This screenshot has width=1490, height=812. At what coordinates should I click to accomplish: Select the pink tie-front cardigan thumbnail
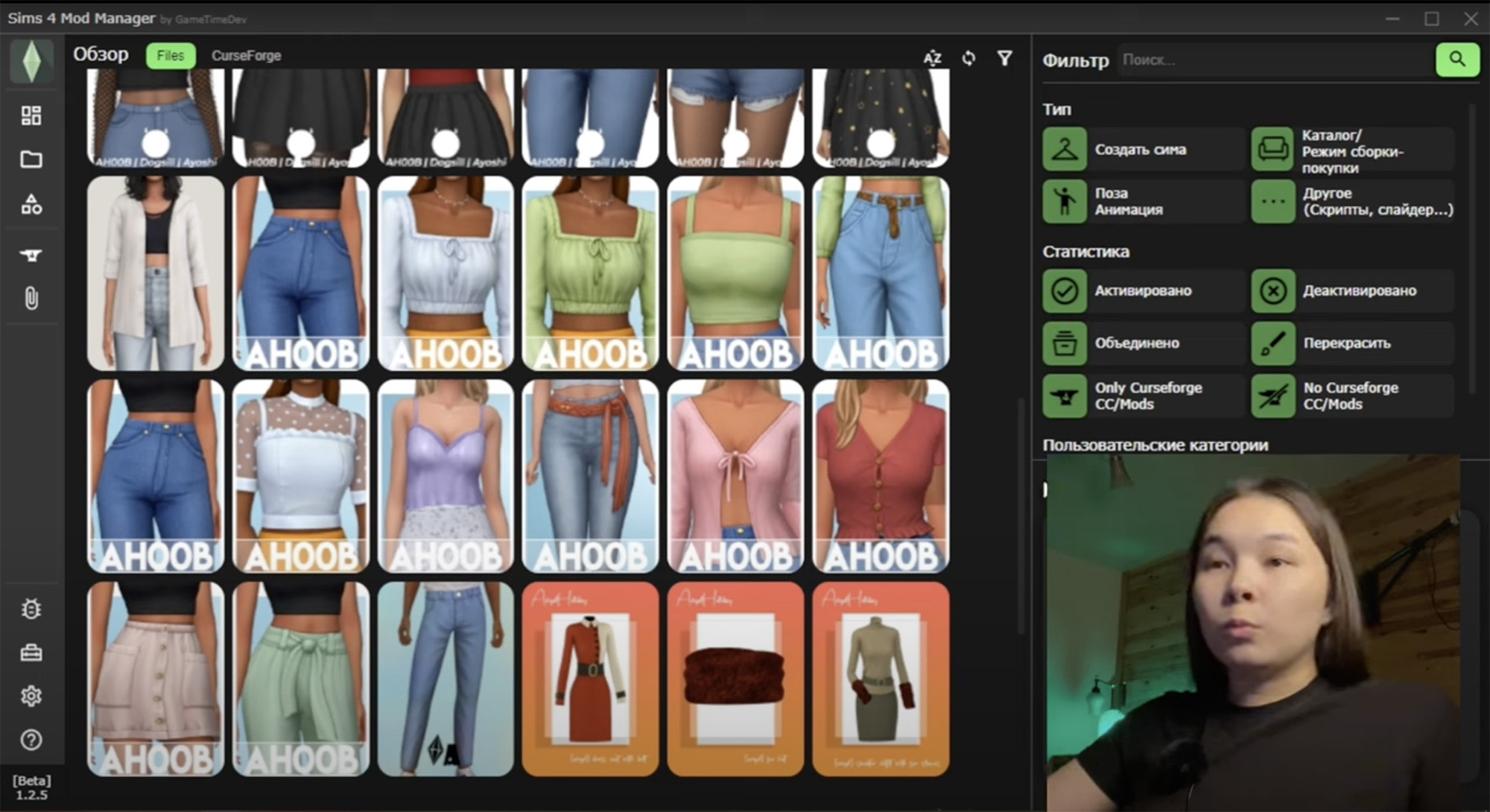point(736,476)
